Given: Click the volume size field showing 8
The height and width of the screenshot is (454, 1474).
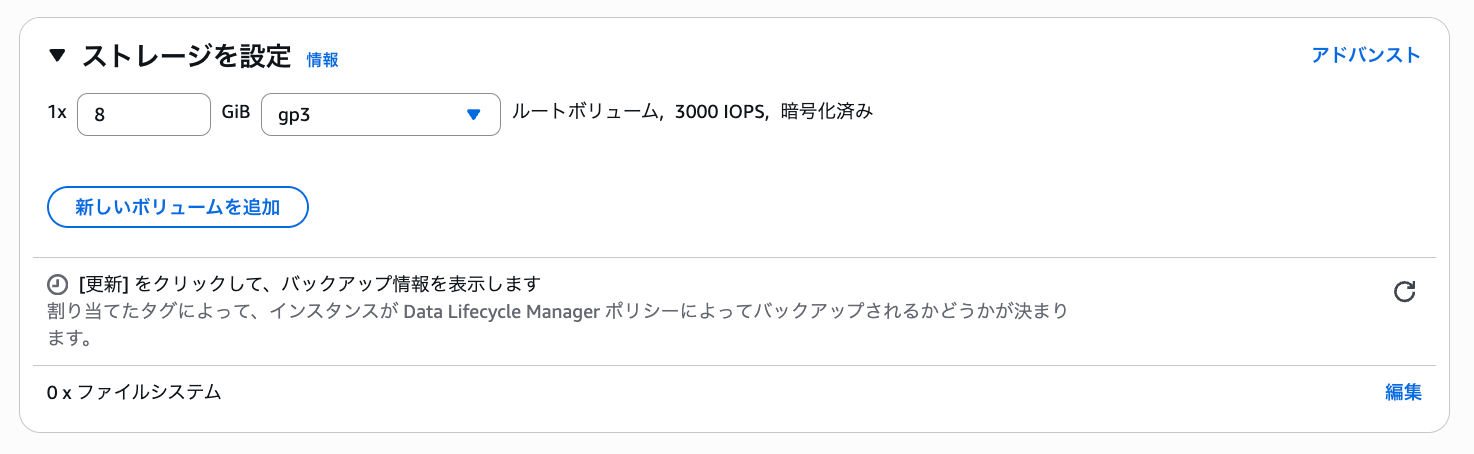Looking at the screenshot, I should point(144,114).
